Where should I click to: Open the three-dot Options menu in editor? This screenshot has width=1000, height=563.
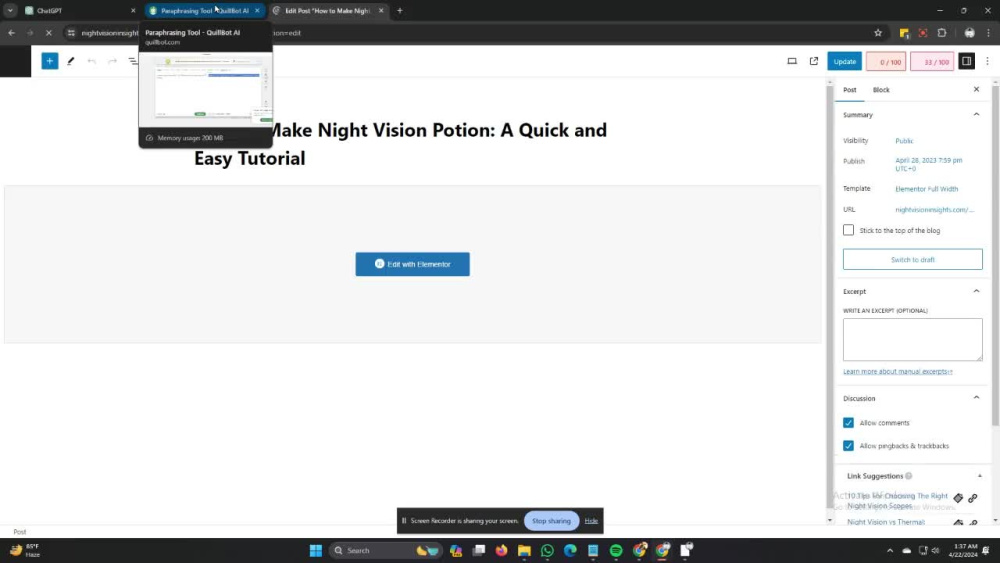pyautogui.click(x=987, y=61)
